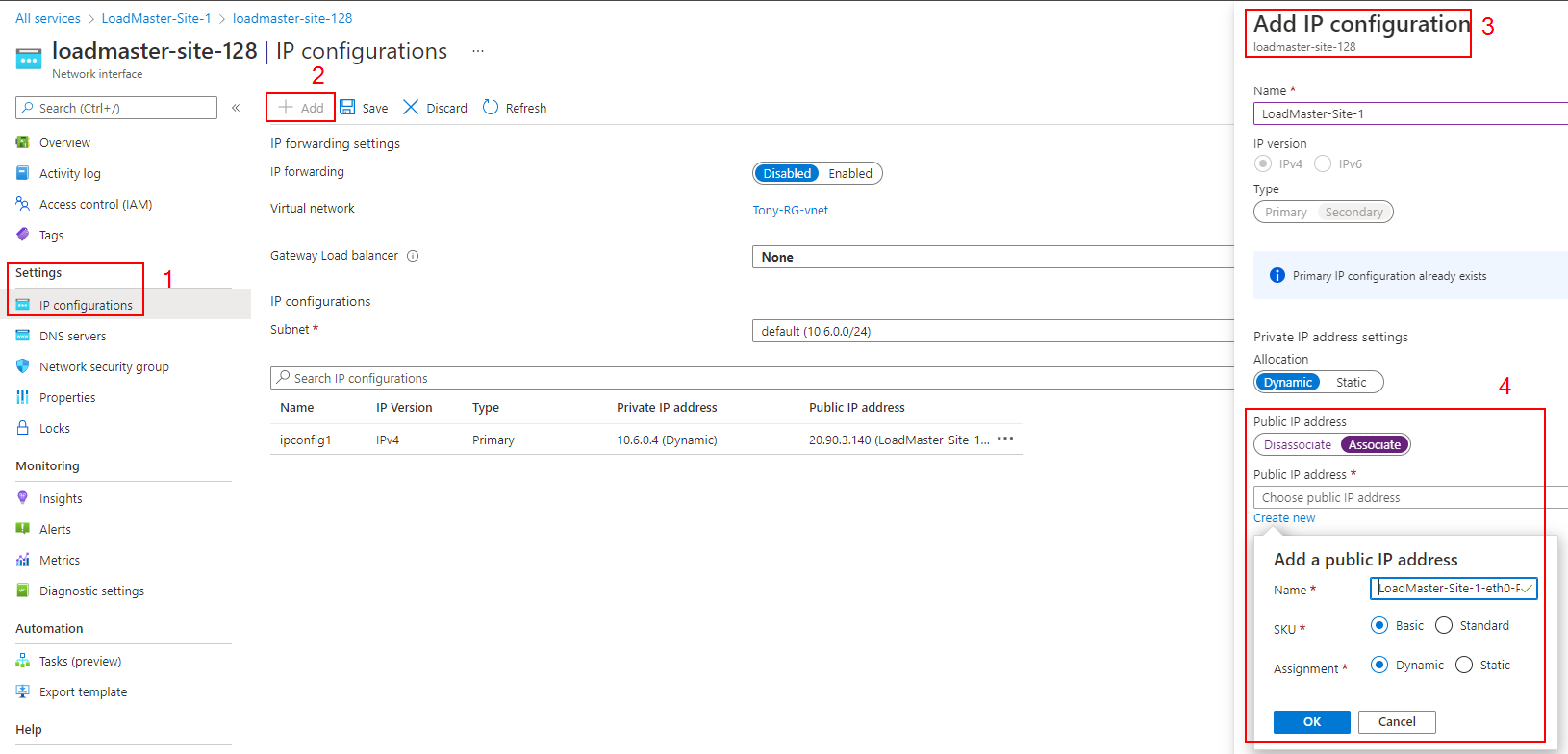
Task: Click the Discard X icon
Action: [x=411, y=107]
